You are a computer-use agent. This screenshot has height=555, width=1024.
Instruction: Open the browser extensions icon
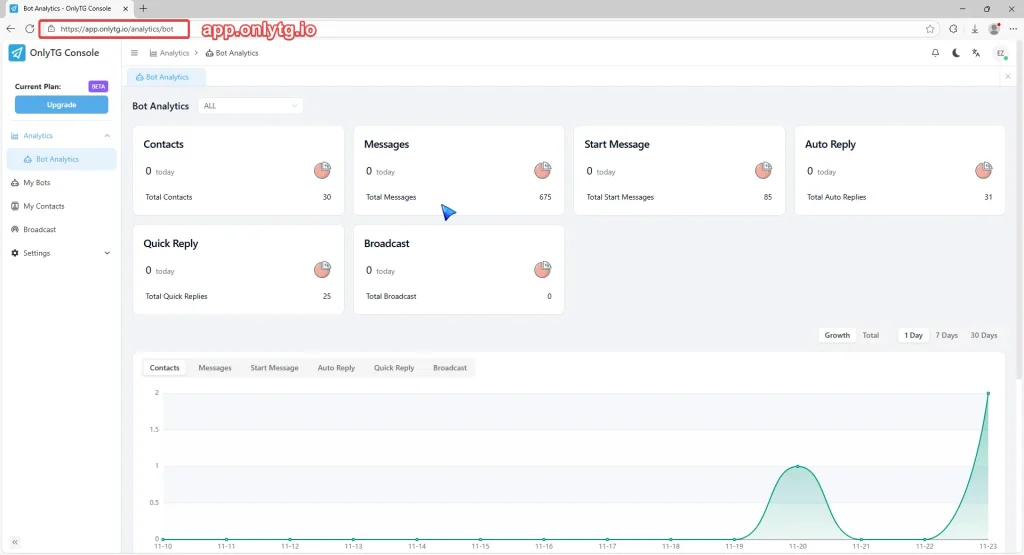(x=953, y=29)
